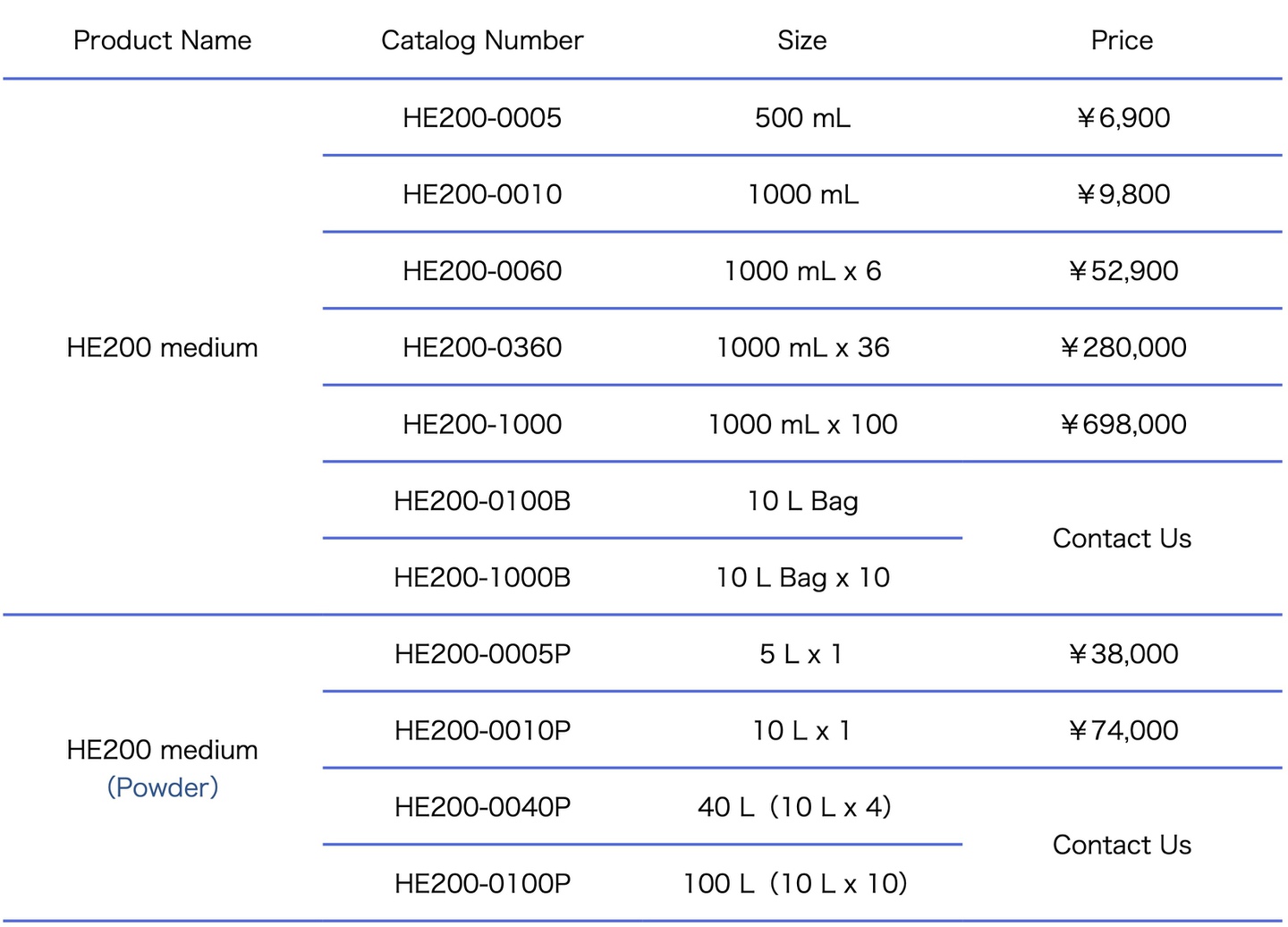Select catalog number HE200-0005
Viewport: 1288px width, 927px height.
(482, 117)
